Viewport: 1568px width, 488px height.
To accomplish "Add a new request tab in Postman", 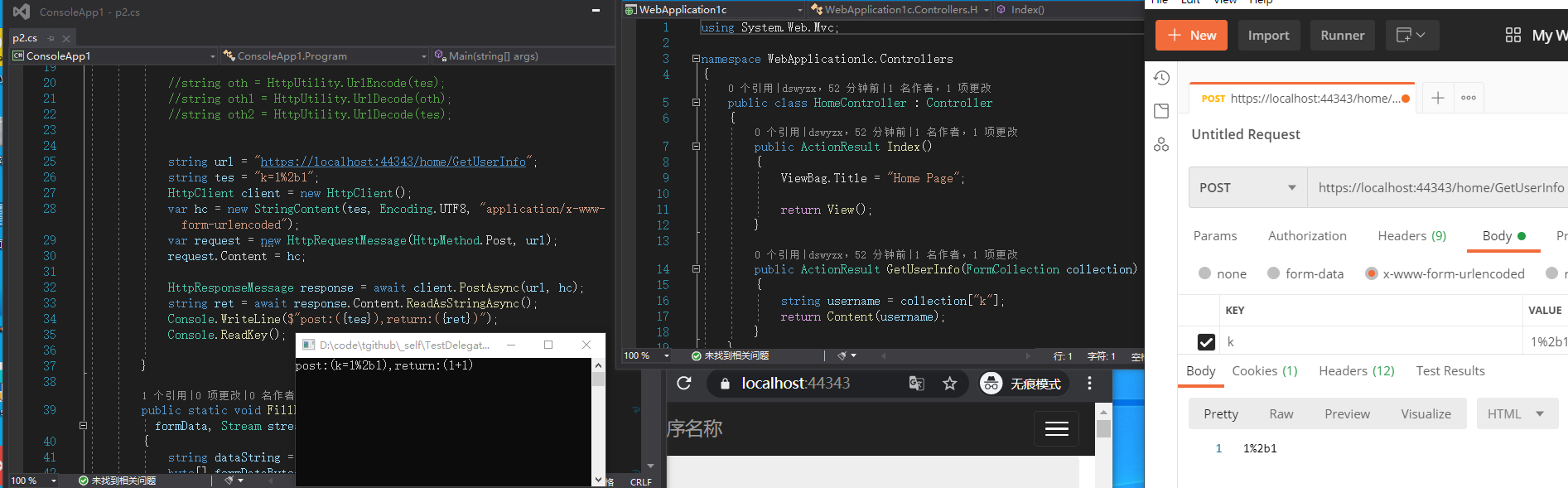I will coord(1438,98).
